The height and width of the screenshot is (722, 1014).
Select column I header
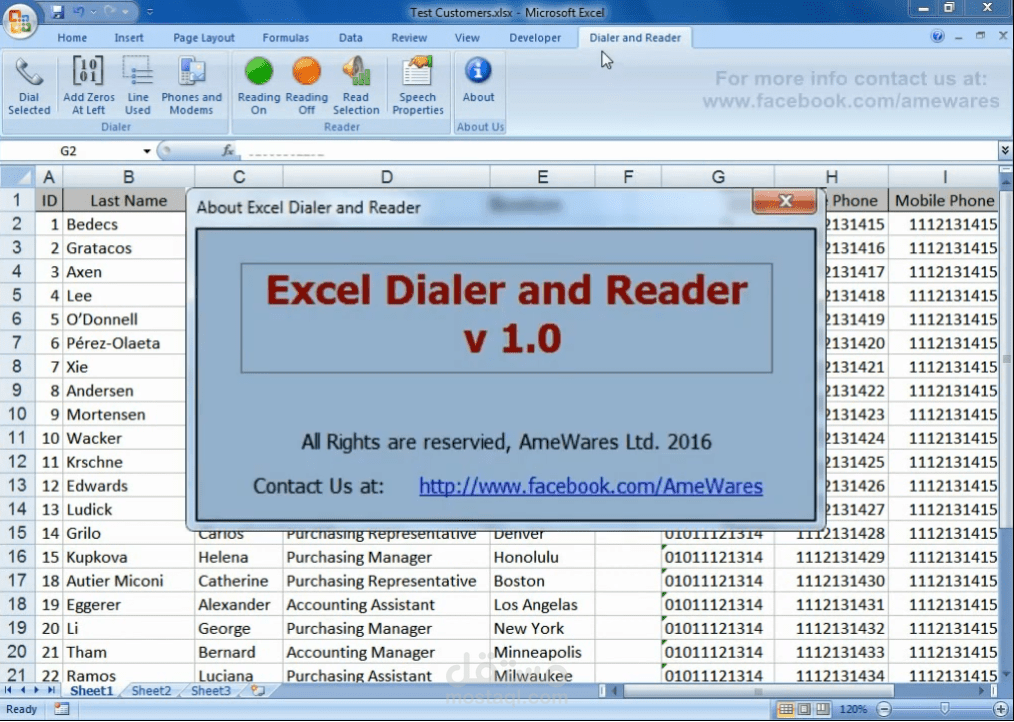(944, 177)
